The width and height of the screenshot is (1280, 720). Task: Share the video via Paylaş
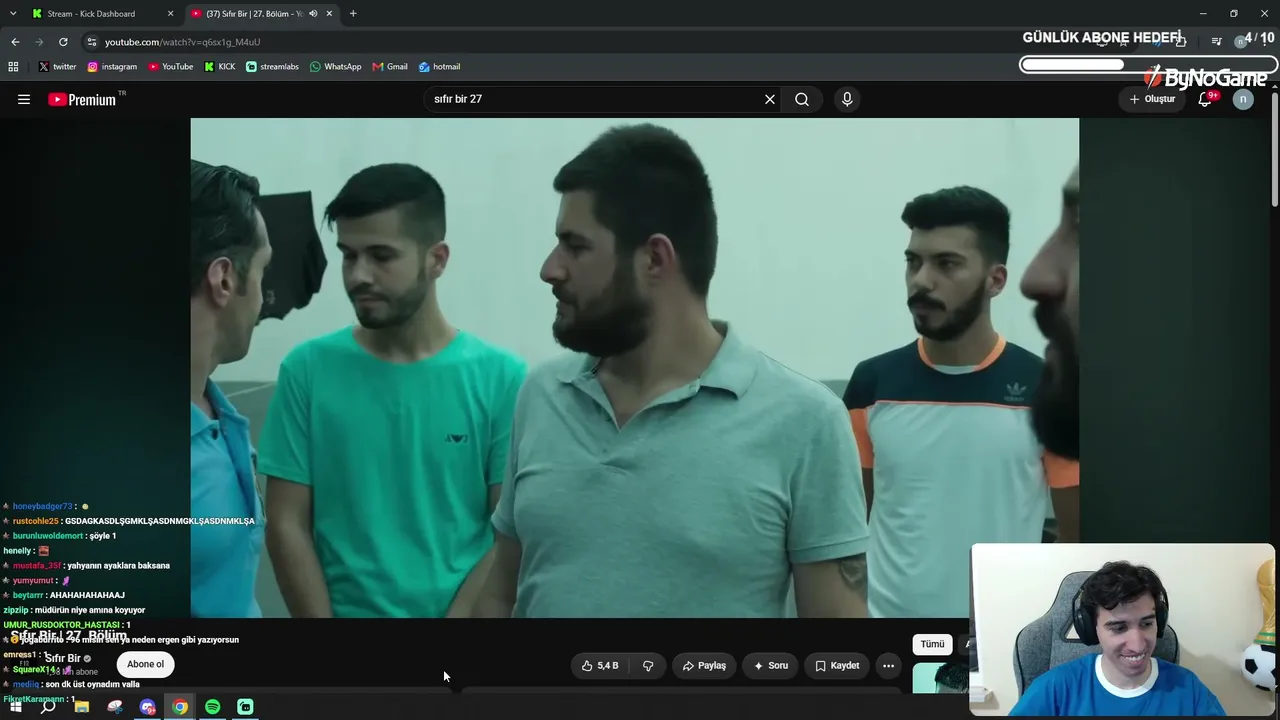click(x=704, y=665)
